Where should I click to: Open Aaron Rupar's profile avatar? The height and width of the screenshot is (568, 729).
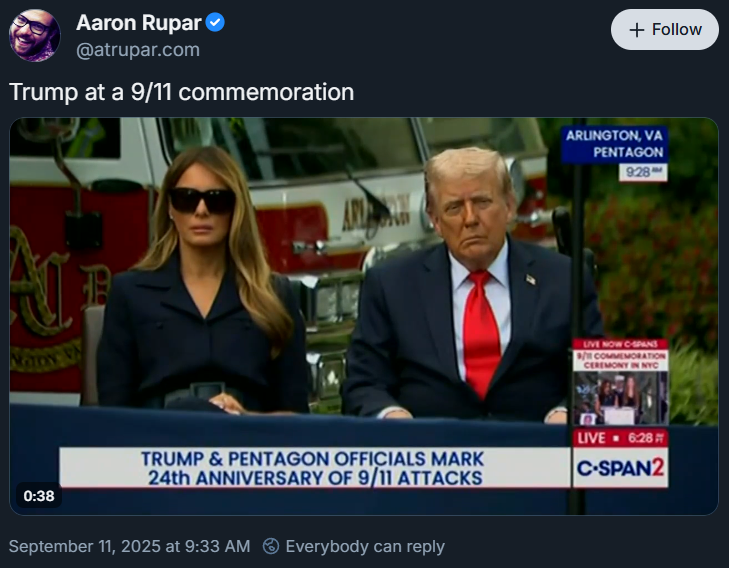(35, 35)
